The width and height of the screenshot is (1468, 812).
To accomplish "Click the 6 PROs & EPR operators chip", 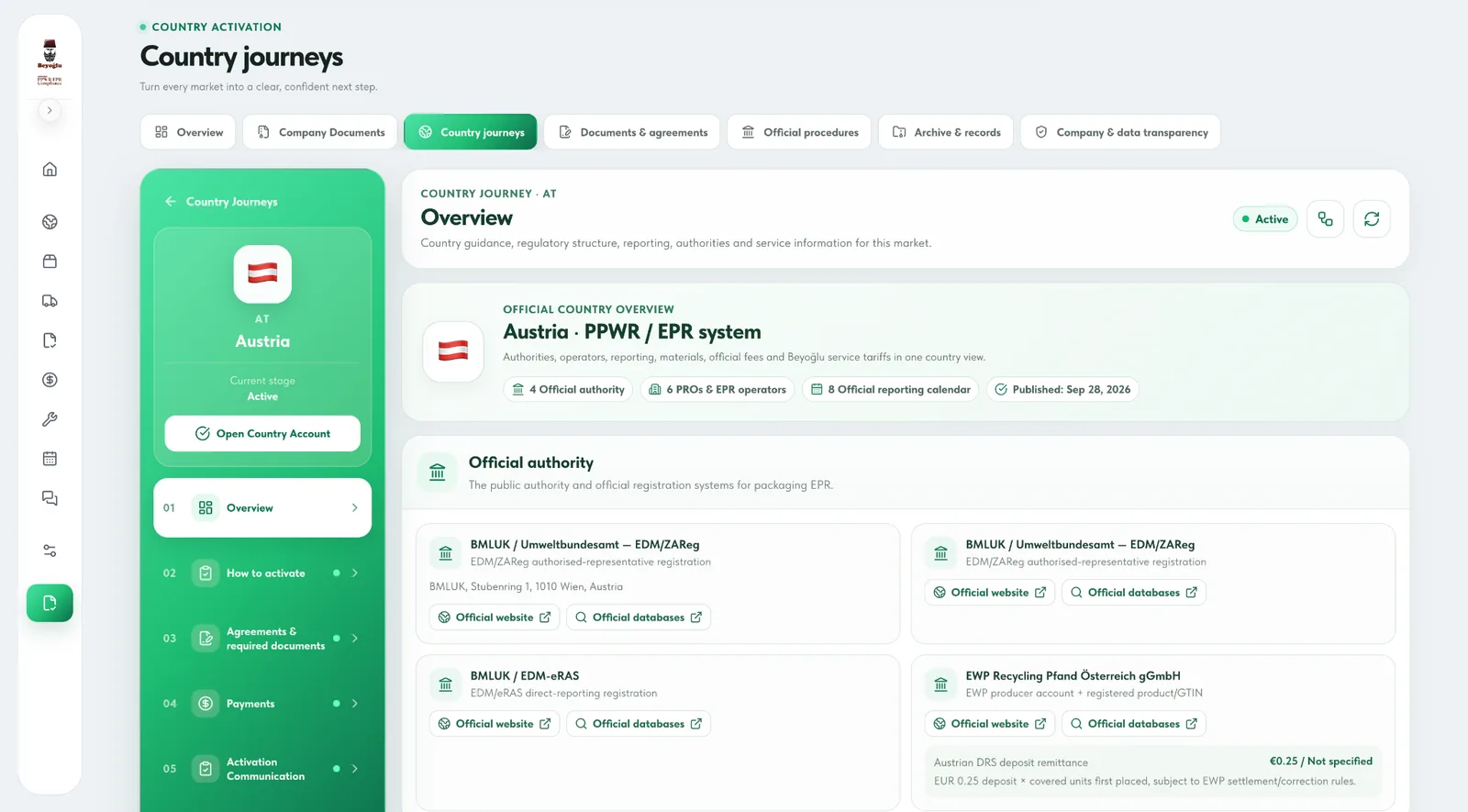I will 717,390.
